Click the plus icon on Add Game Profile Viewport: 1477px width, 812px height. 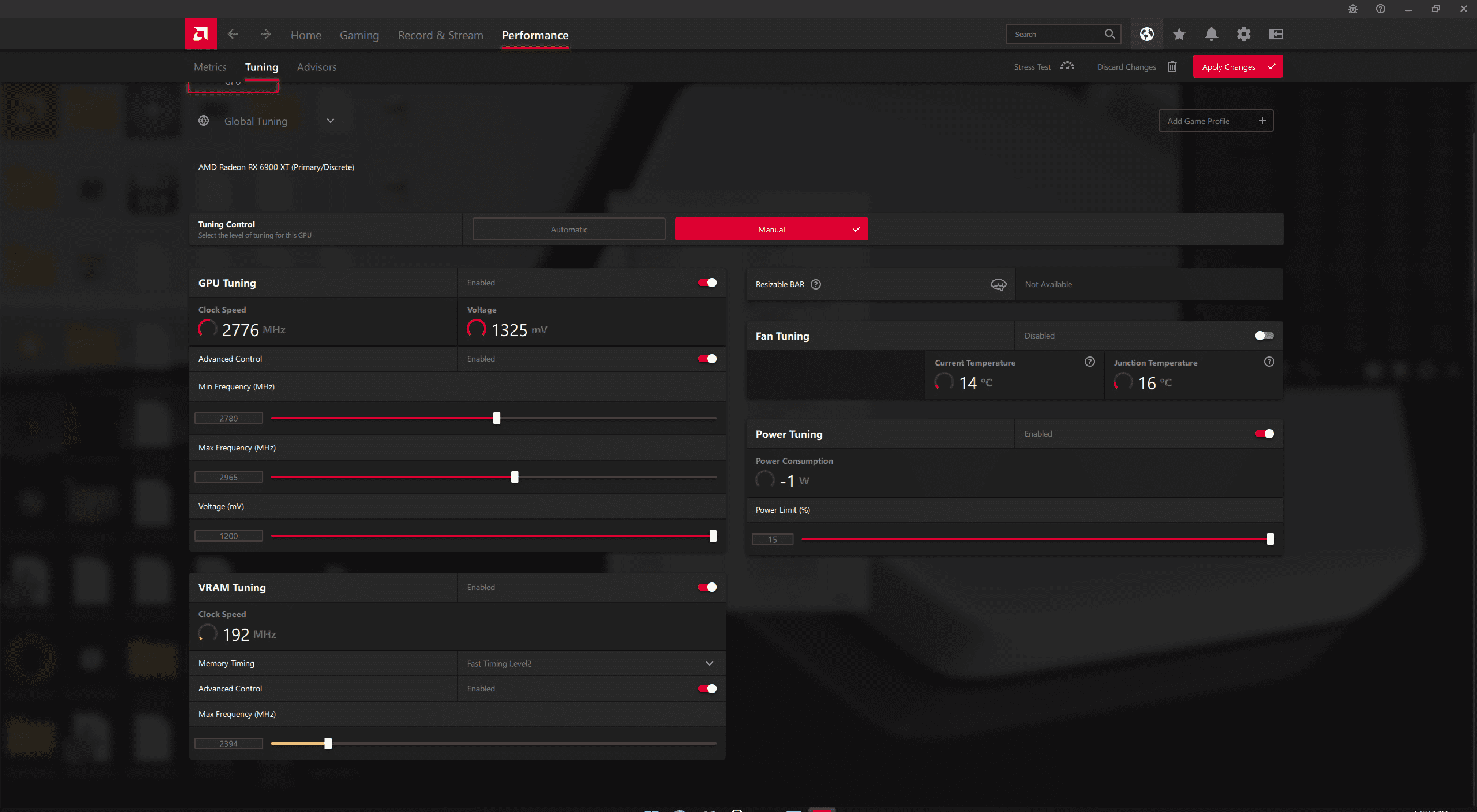pos(1262,121)
